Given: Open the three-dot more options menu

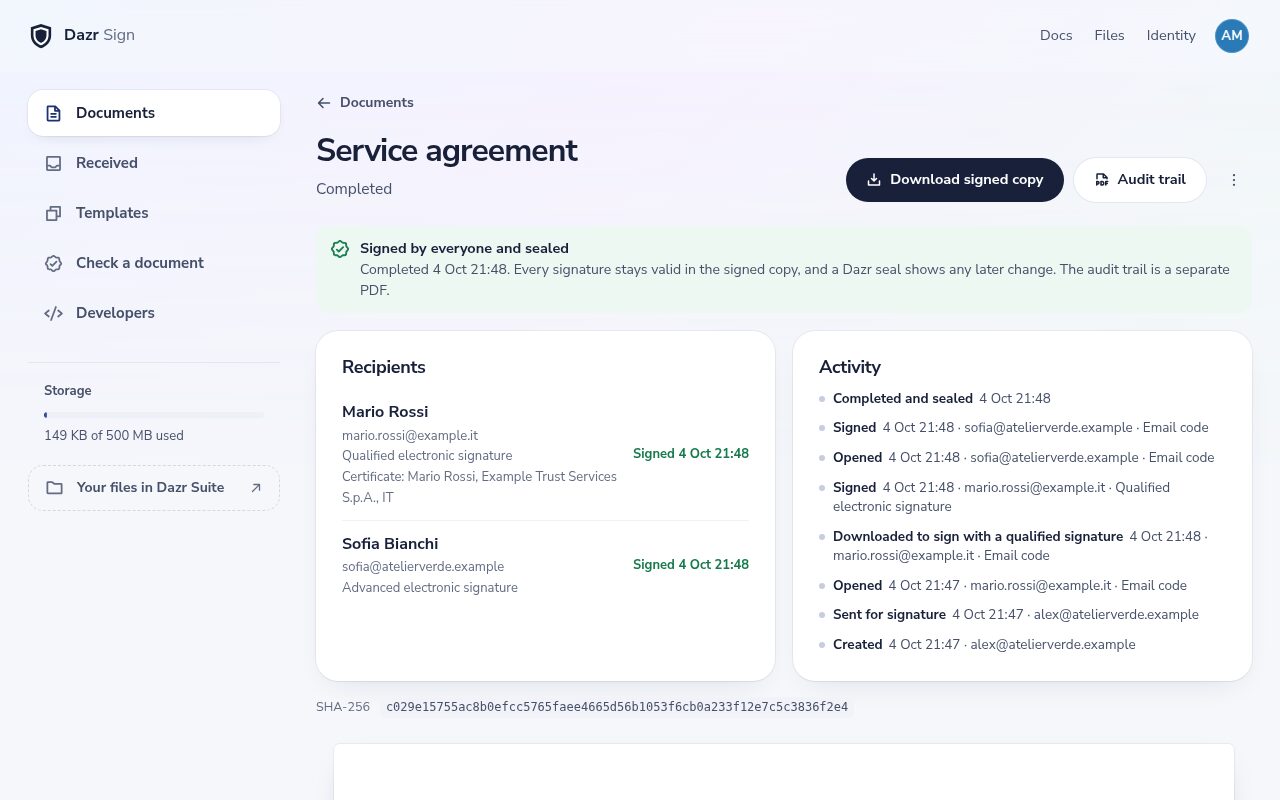Looking at the screenshot, I should coord(1234,180).
